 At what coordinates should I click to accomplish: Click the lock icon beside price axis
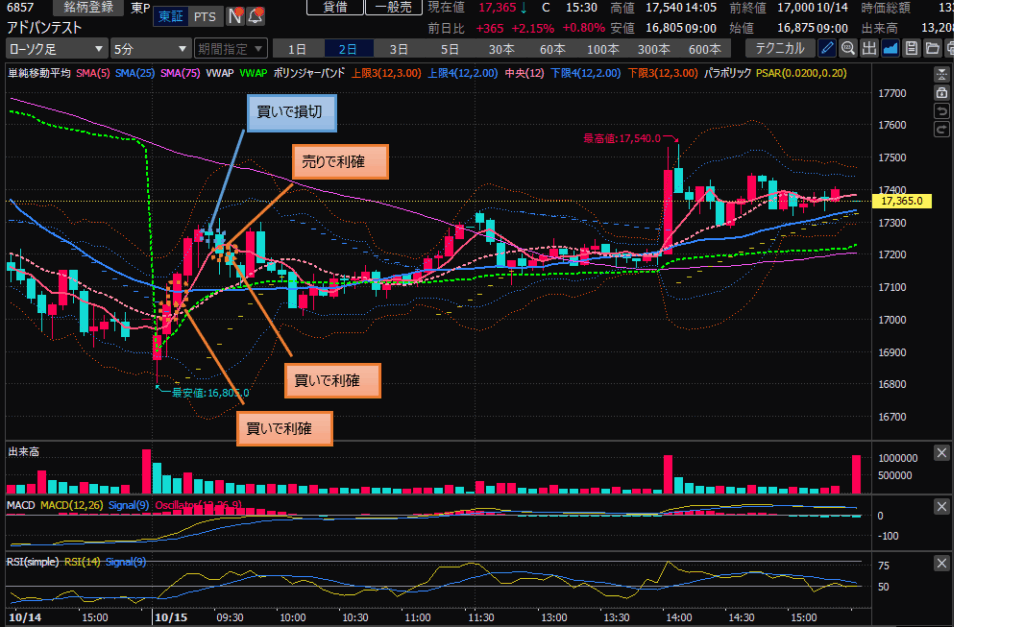tap(941, 92)
